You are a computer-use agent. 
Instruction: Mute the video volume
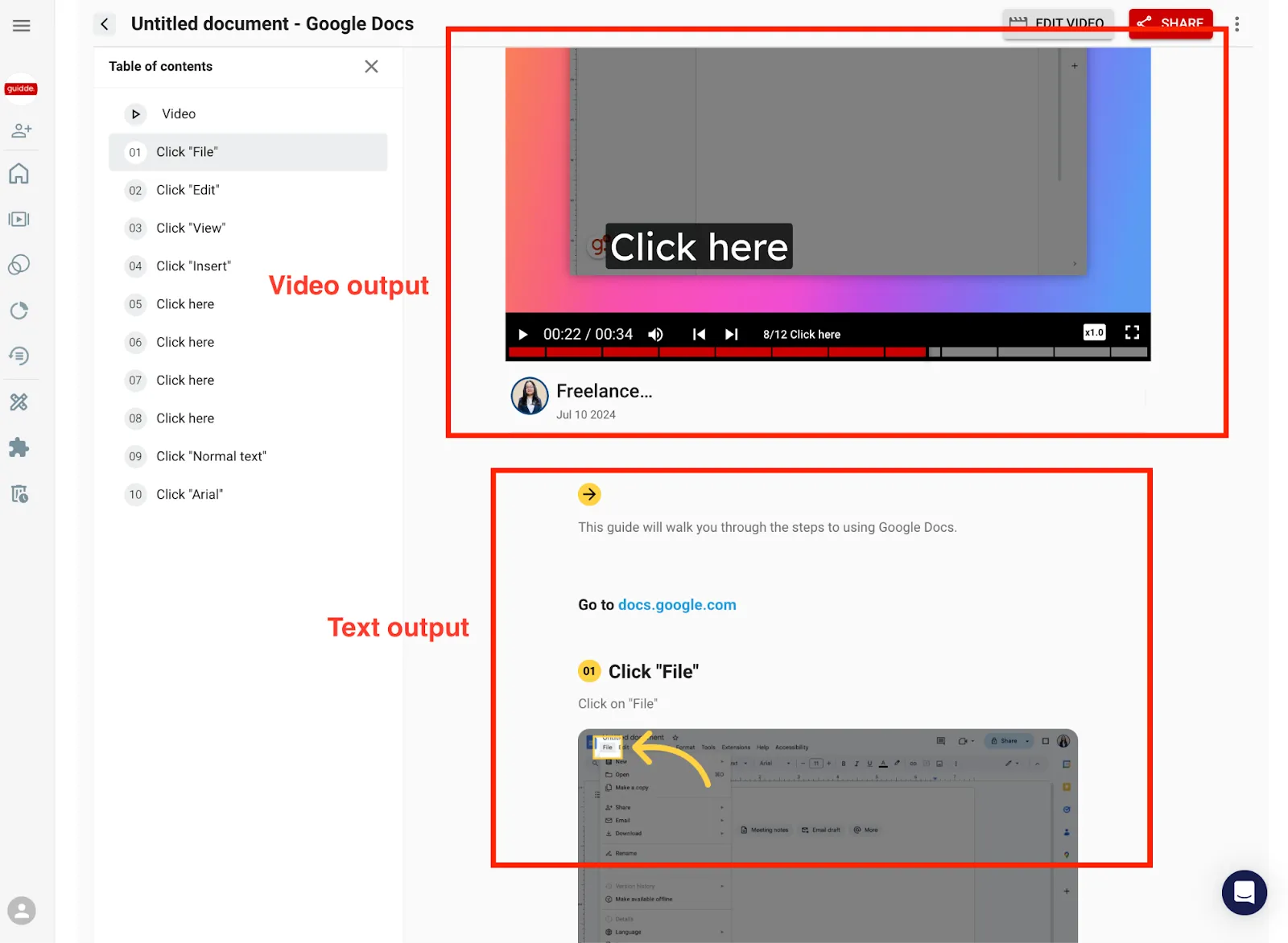click(656, 335)
